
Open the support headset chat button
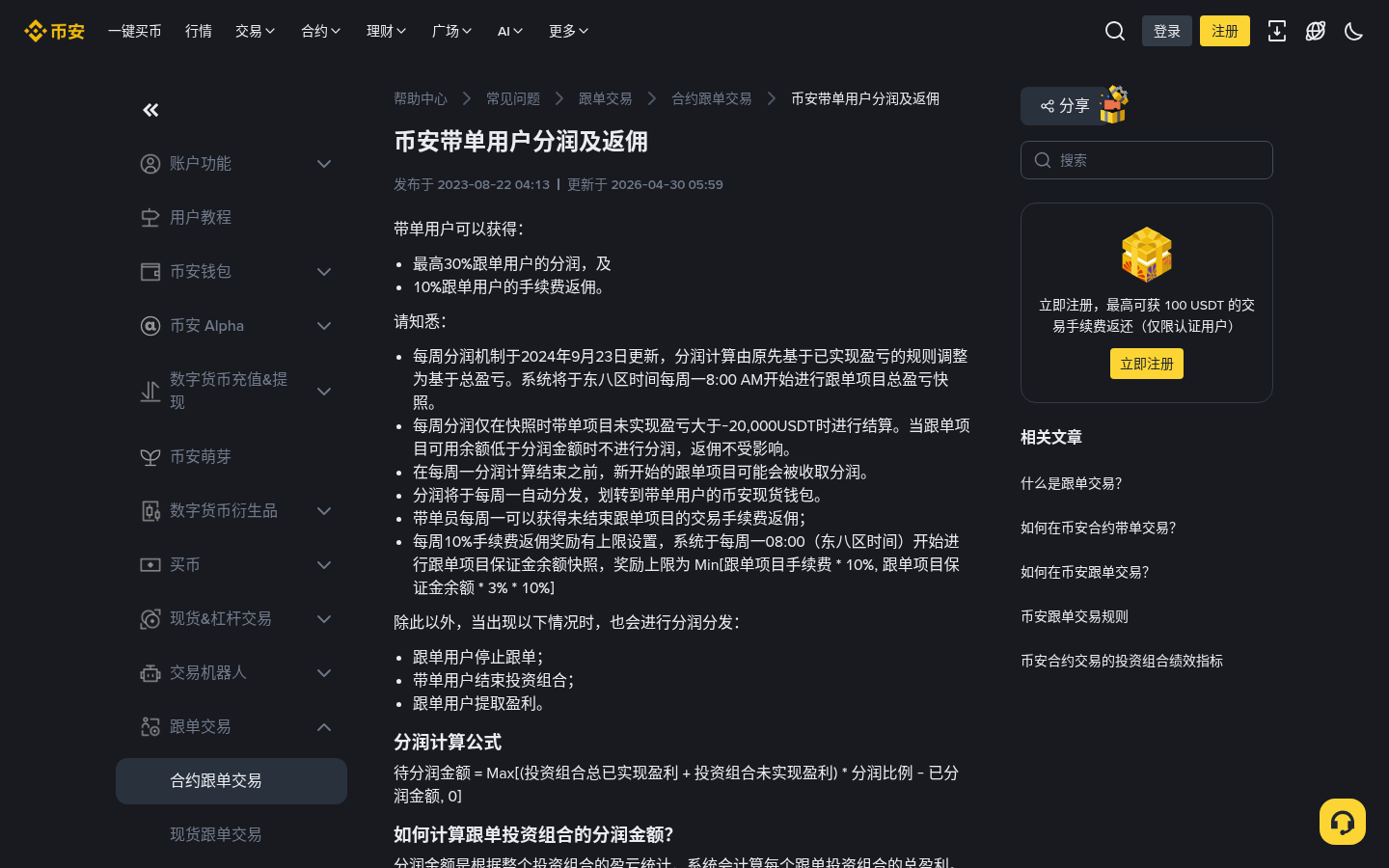click(1343, 822)
